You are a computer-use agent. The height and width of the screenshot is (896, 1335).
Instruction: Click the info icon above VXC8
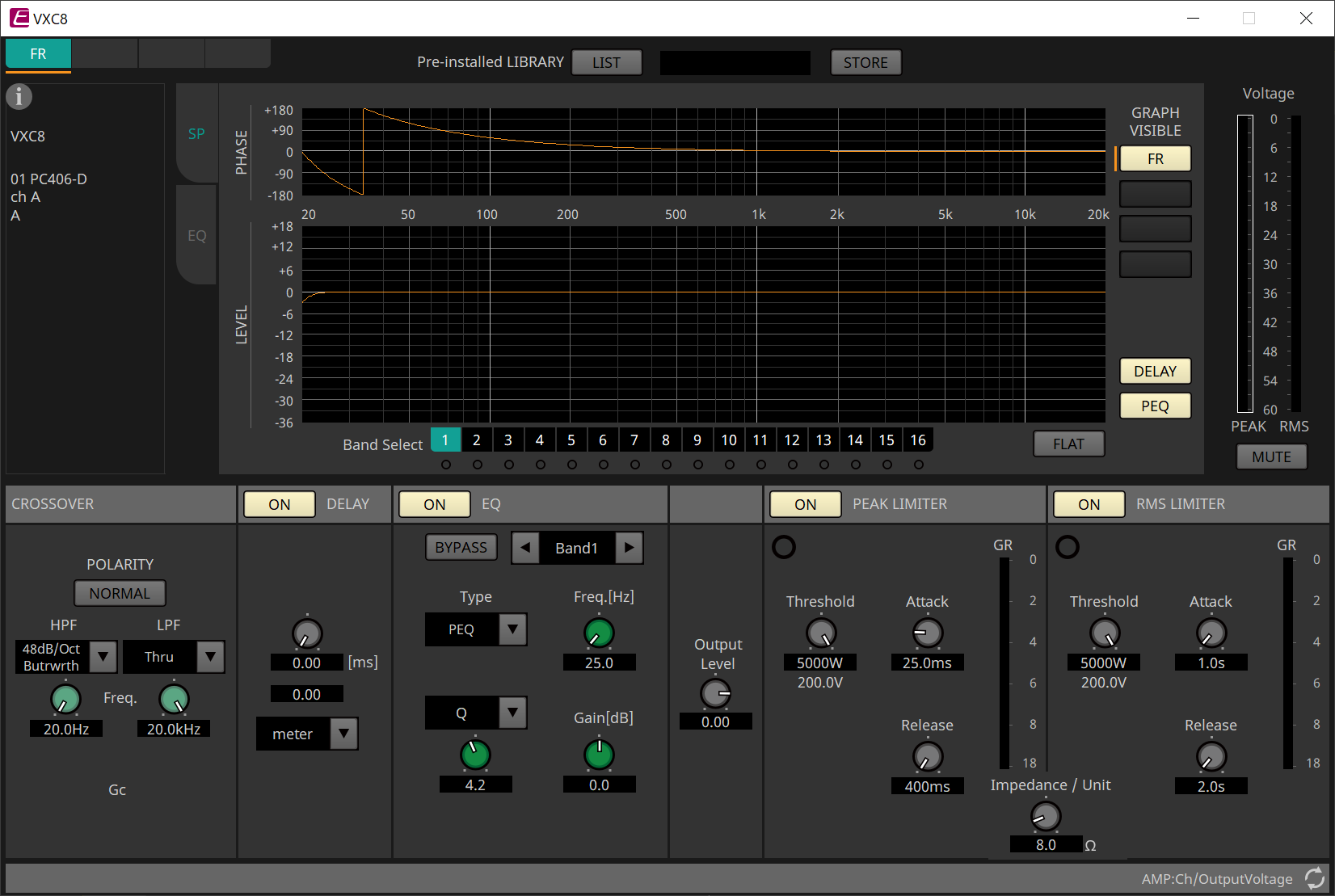pyautogui.click(x=19, y=97)
